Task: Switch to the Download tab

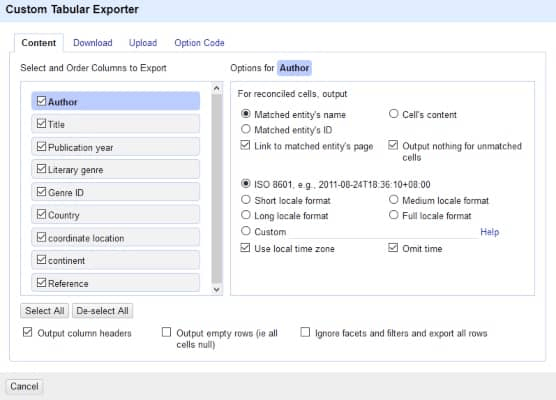Action: point(93,43)
